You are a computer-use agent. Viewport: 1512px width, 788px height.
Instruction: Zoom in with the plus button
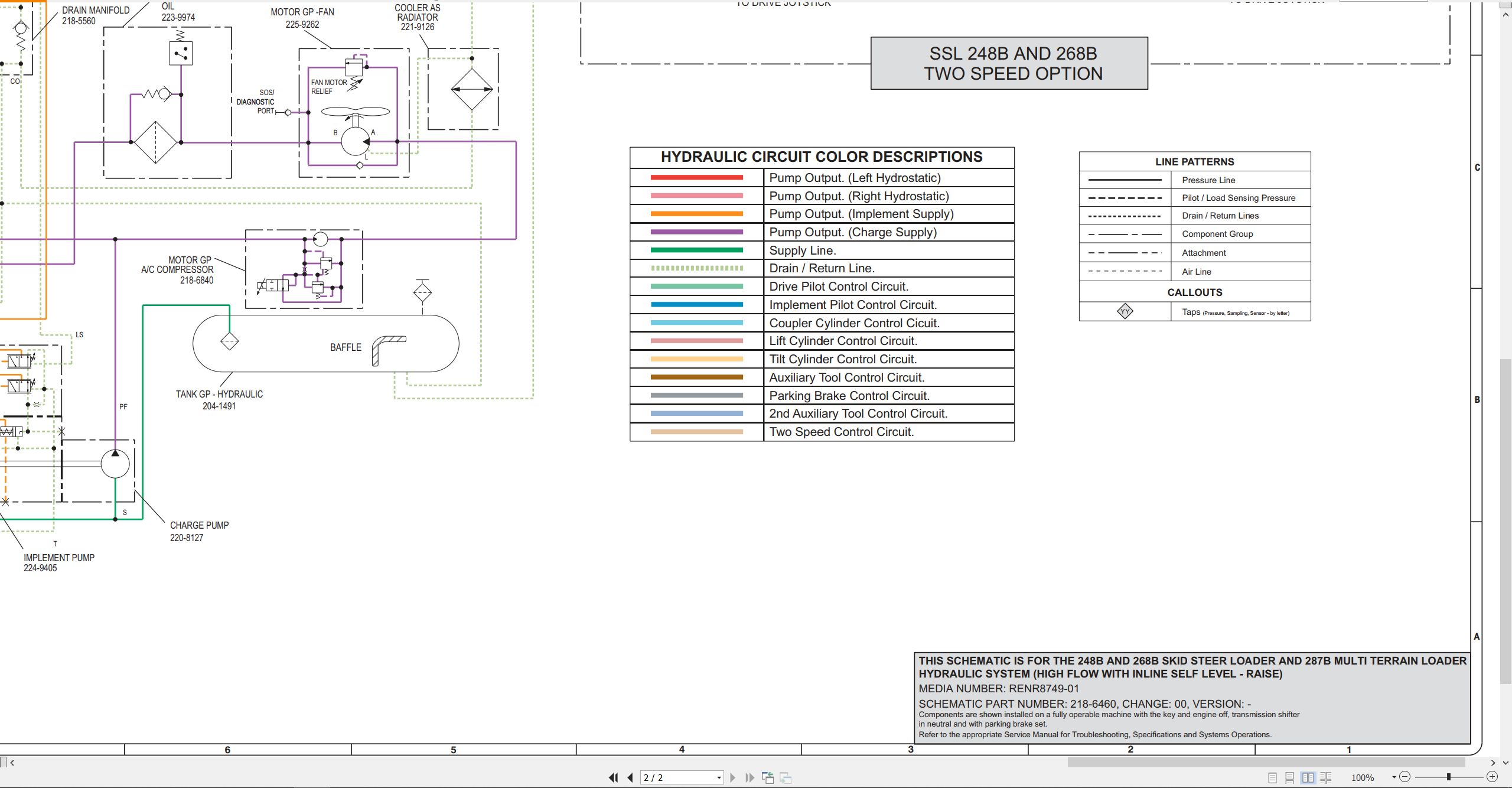pyautogui.click(x=1492, y=777)
